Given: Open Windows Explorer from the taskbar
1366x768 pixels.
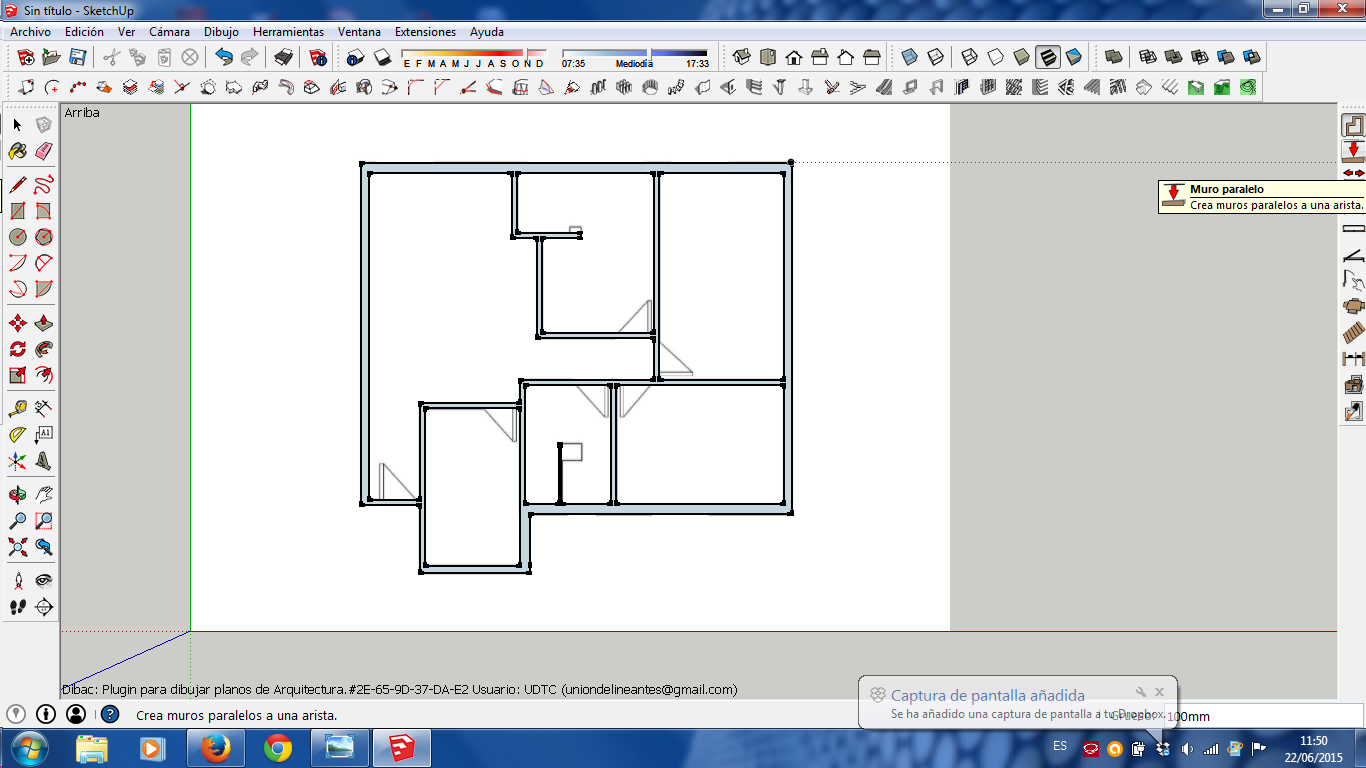Looking at the screenshot, I should (92, 748).
